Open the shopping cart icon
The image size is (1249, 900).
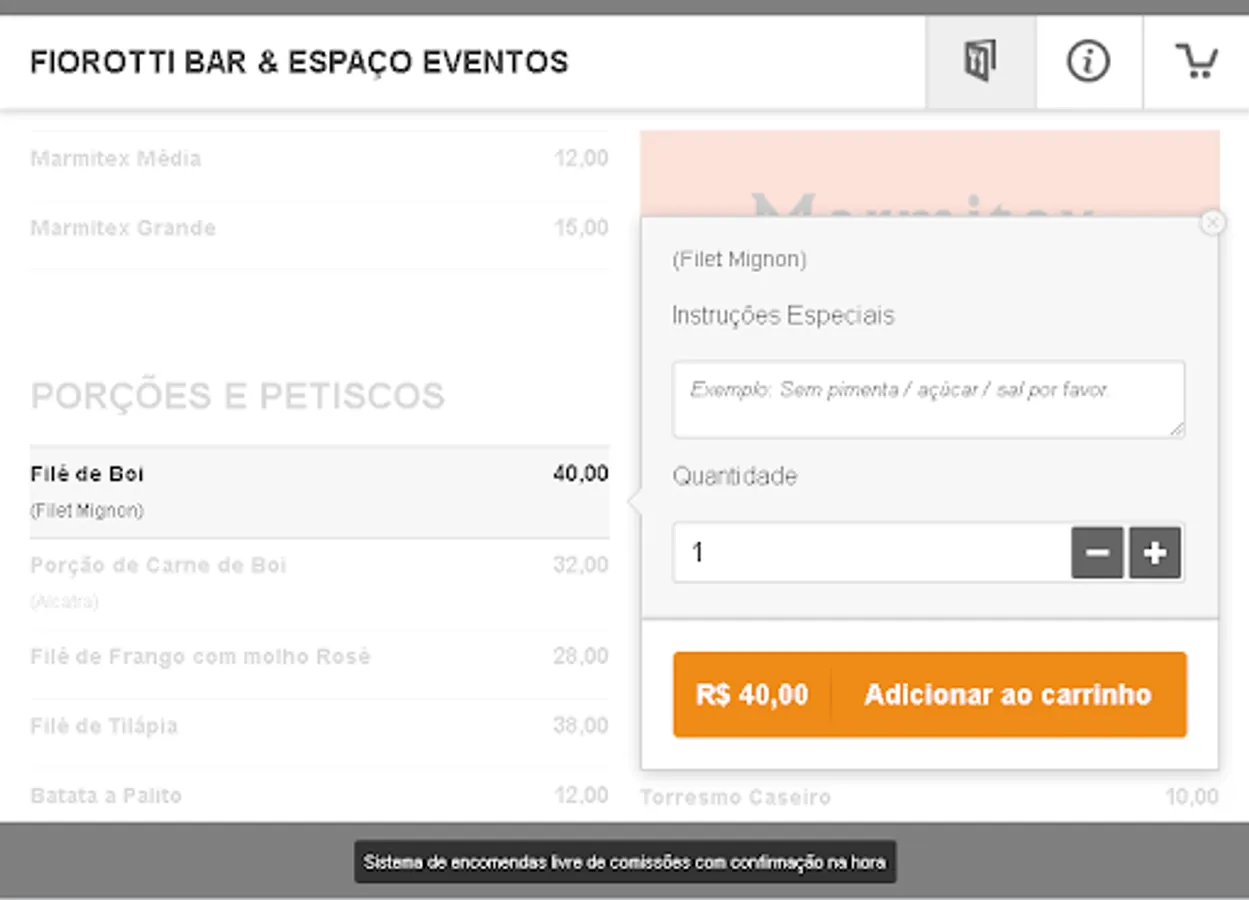pyautogui.click(x=1196, y=62)
